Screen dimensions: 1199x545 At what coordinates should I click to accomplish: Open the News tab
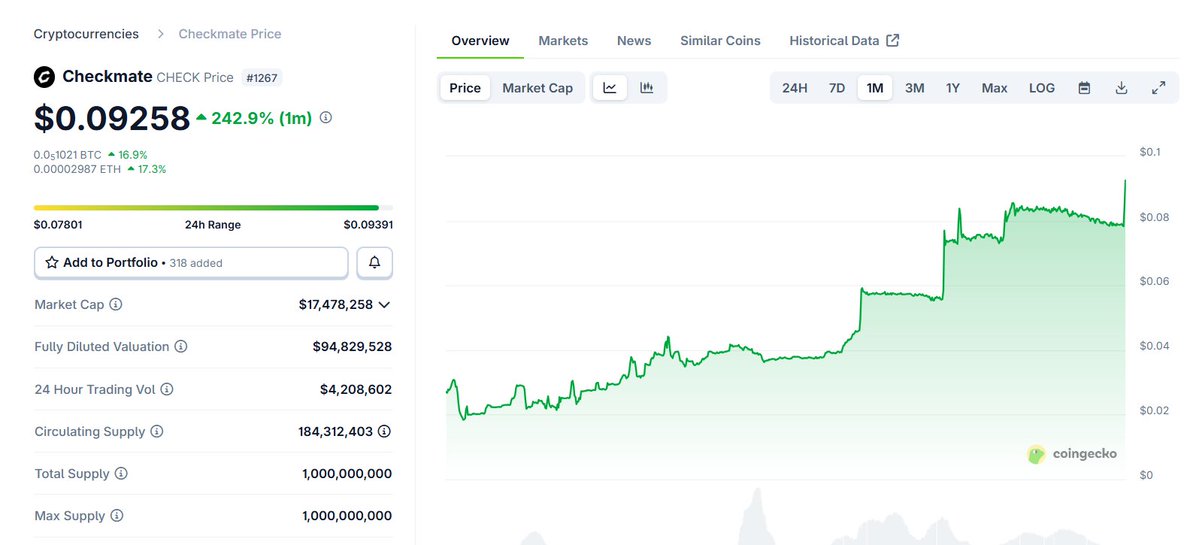pos(634,41)
